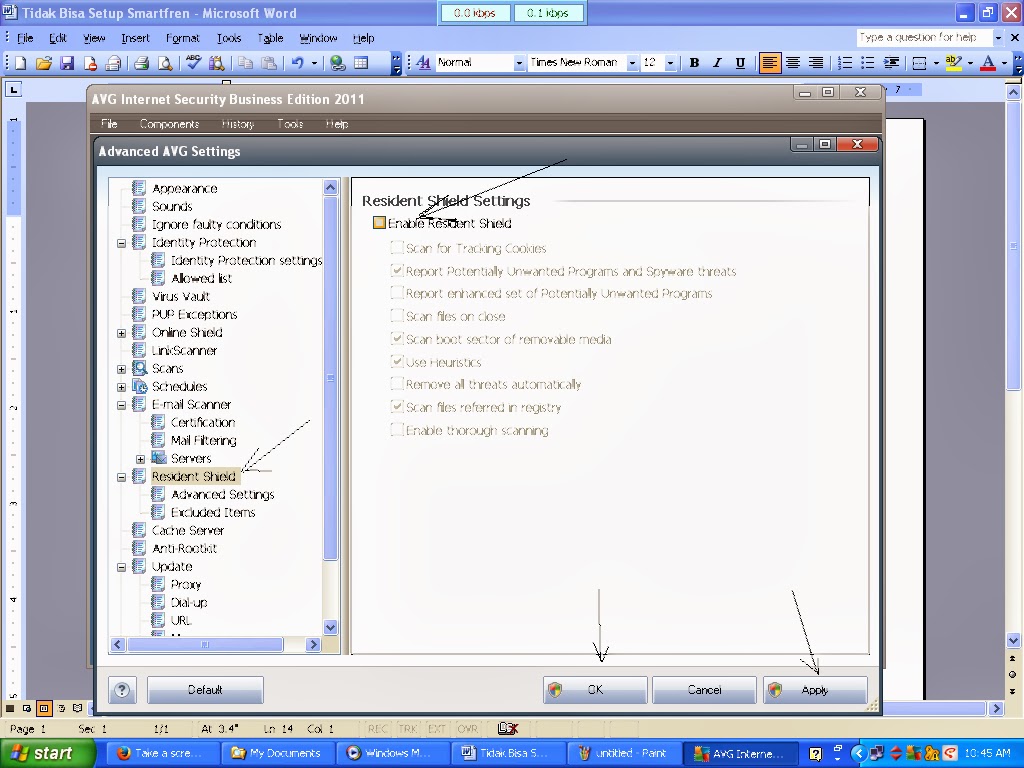Screen dimensions: 1024x768
Task: Open the Tools menu in AVG window
Action: click(290, 124)
